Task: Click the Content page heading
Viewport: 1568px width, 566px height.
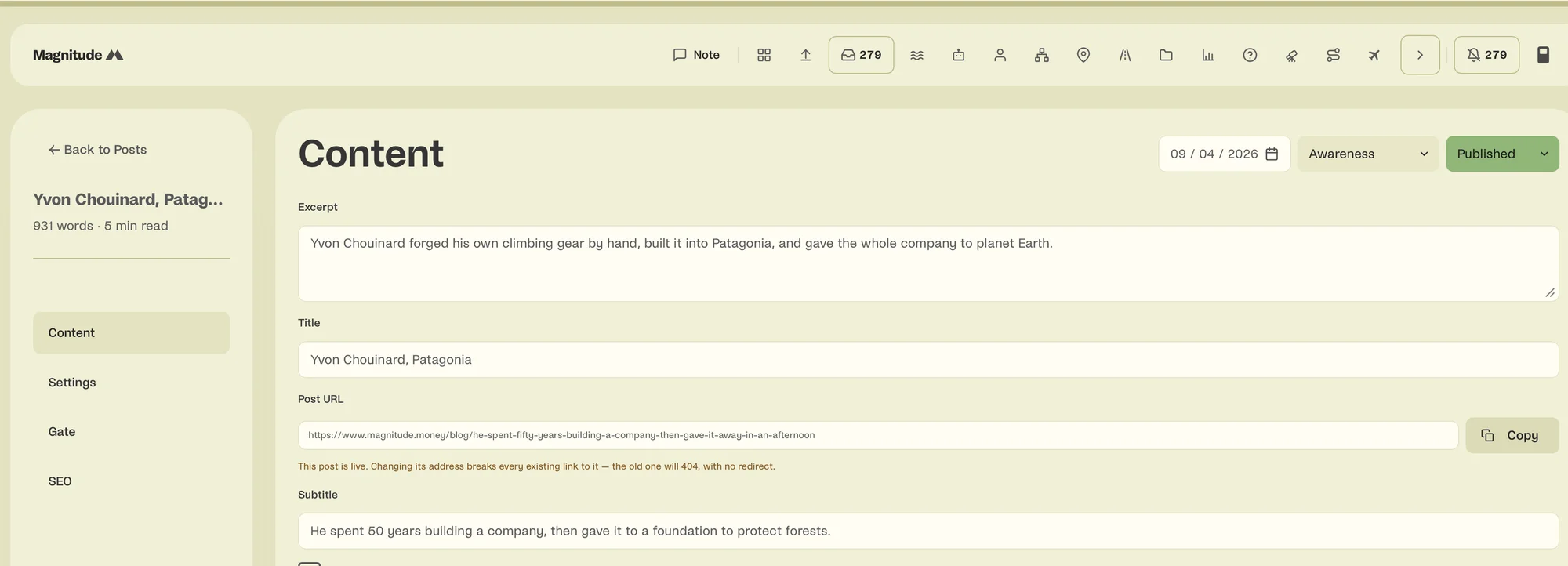Action: [371, 154]
